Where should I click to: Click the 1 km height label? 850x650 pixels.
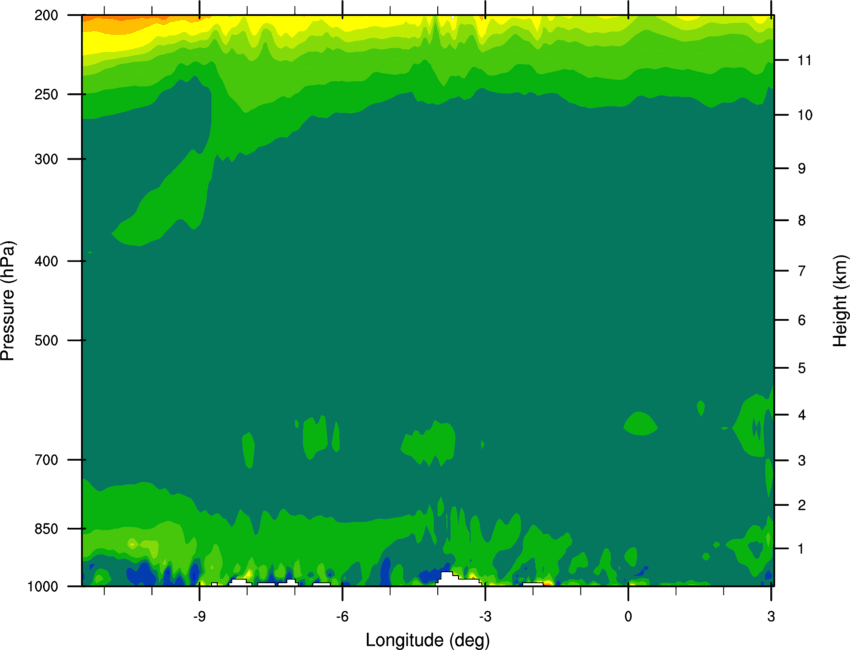(801, 549)
